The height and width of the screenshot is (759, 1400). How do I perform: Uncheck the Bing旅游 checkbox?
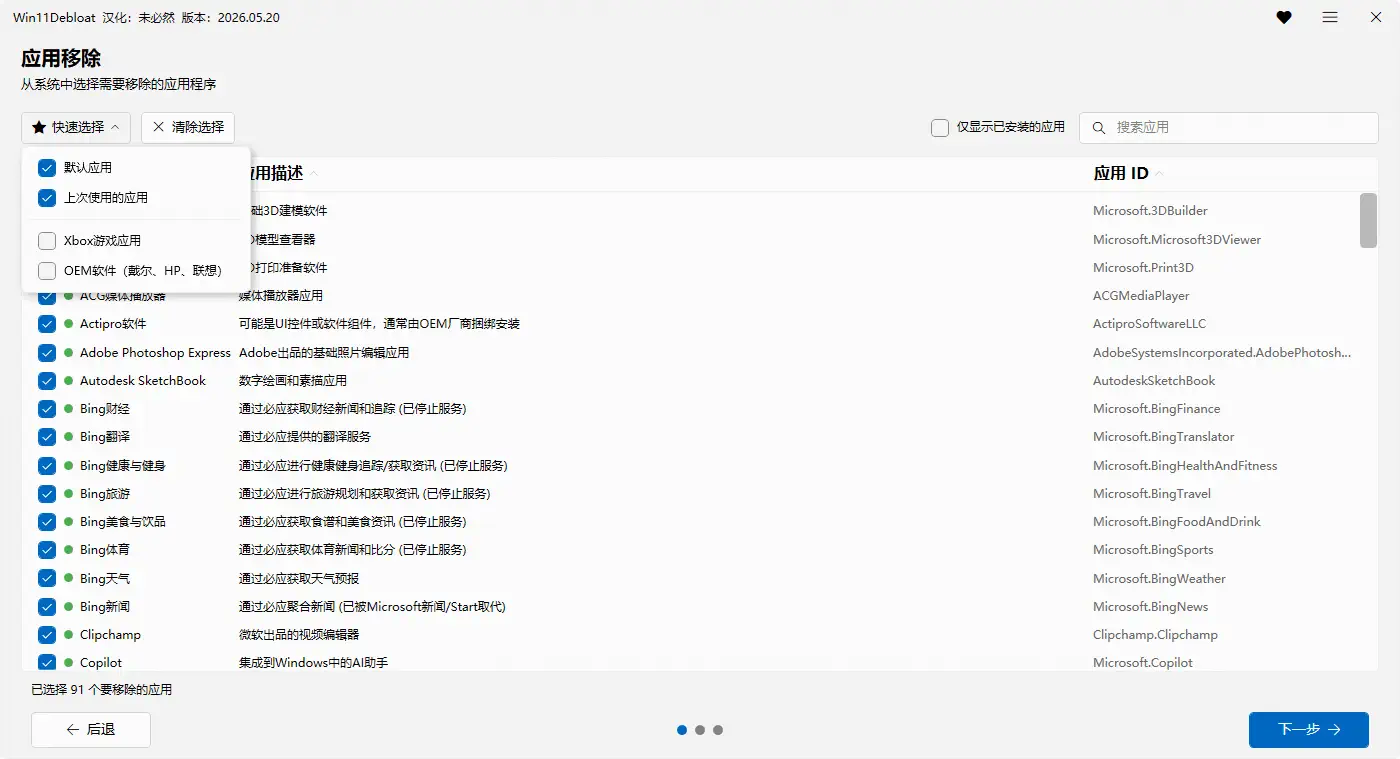click(47, 494)
